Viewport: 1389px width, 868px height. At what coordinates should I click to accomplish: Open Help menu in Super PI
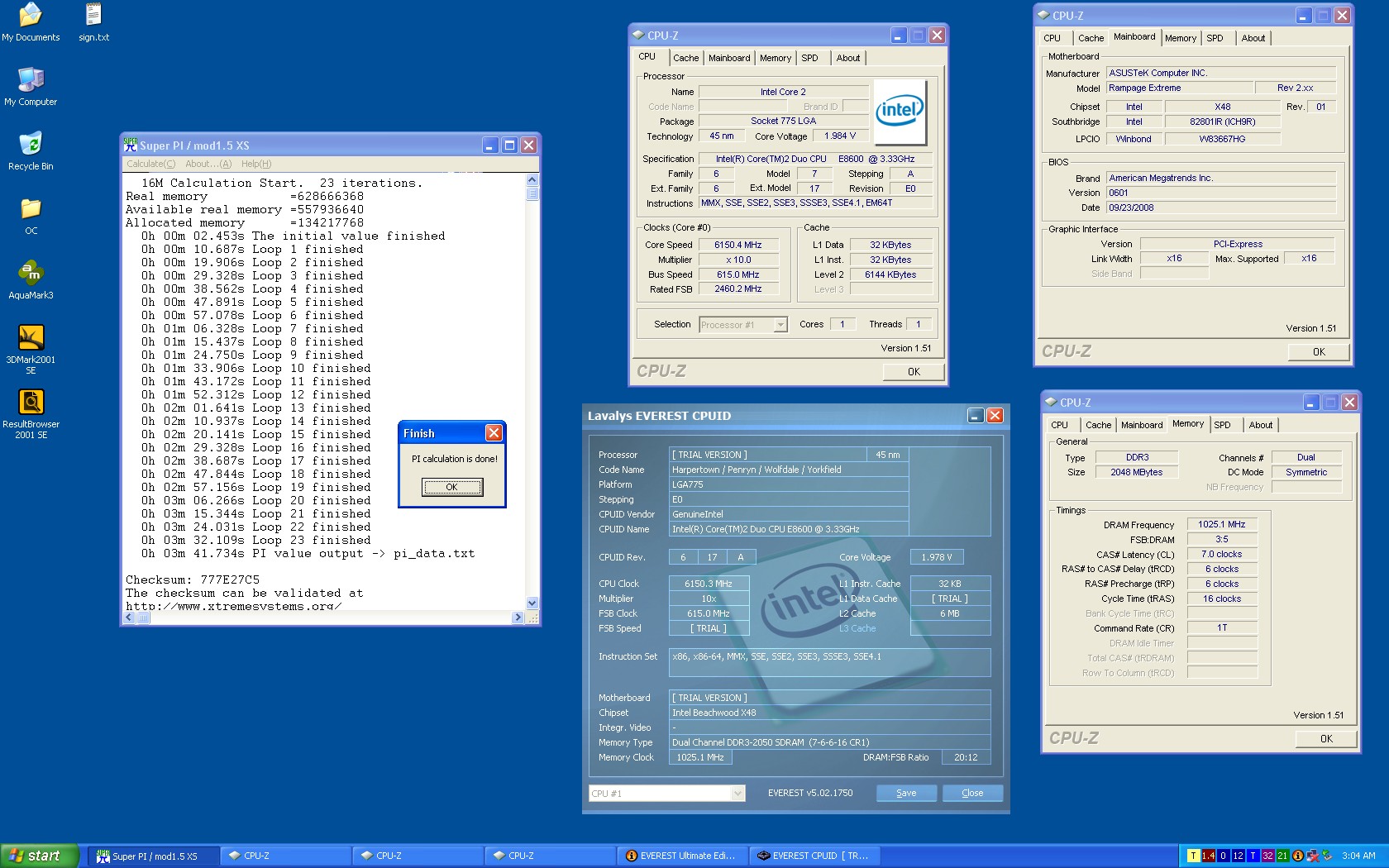coord(256,164)
